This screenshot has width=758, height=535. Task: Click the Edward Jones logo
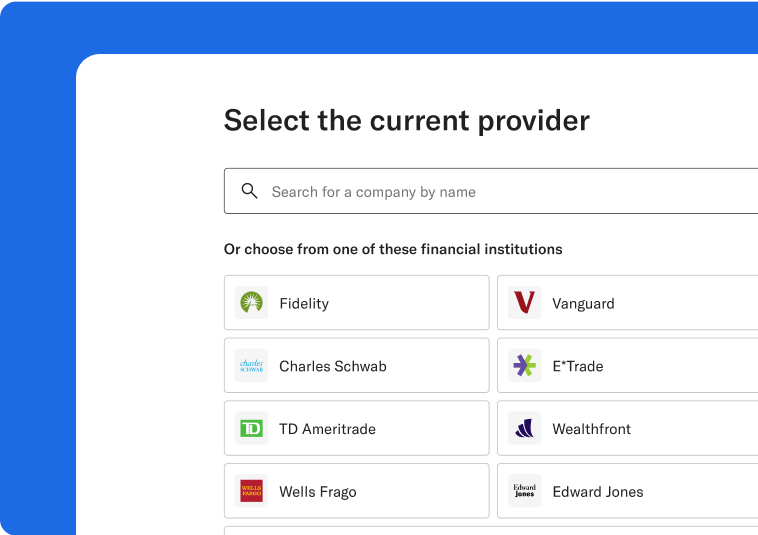point(524,491)
